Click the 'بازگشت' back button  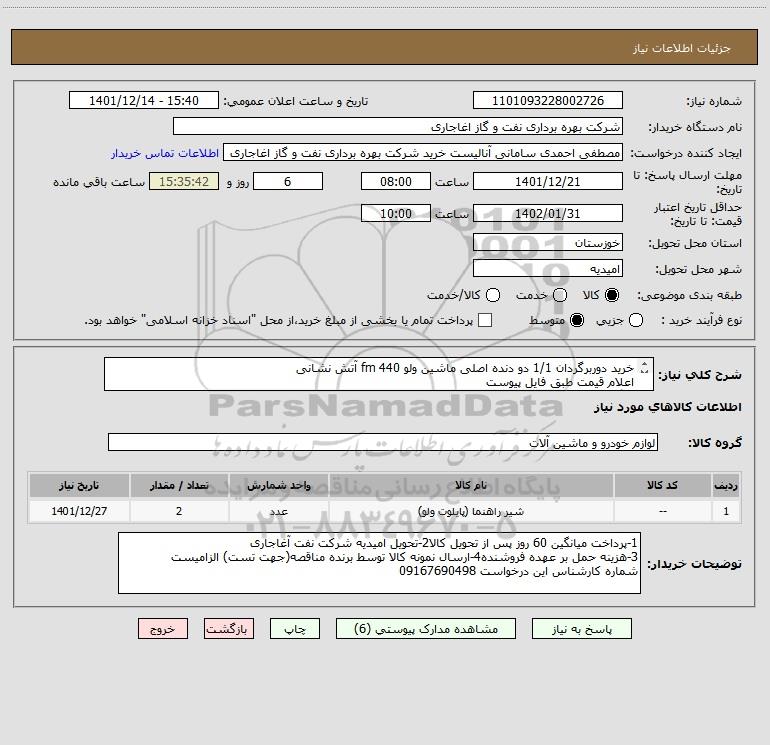coord(229,629)
